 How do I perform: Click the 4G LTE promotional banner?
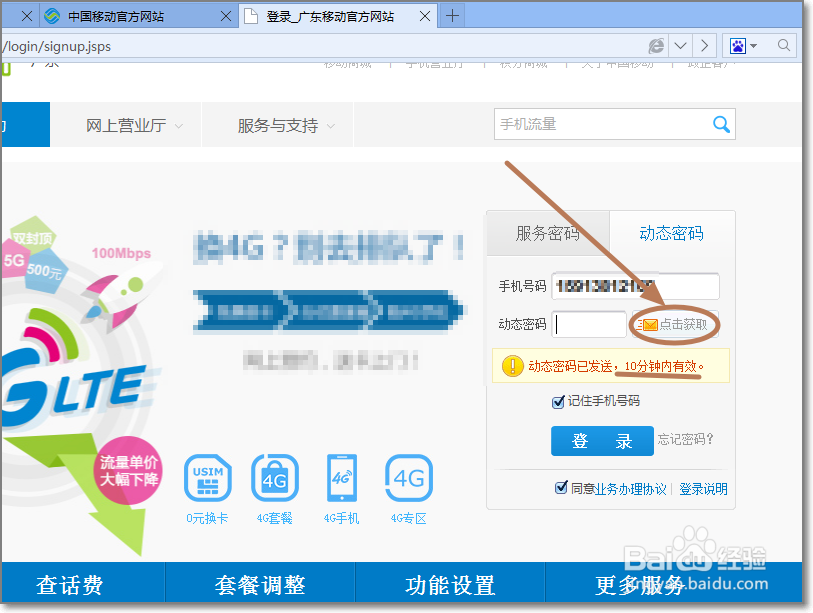81,386
